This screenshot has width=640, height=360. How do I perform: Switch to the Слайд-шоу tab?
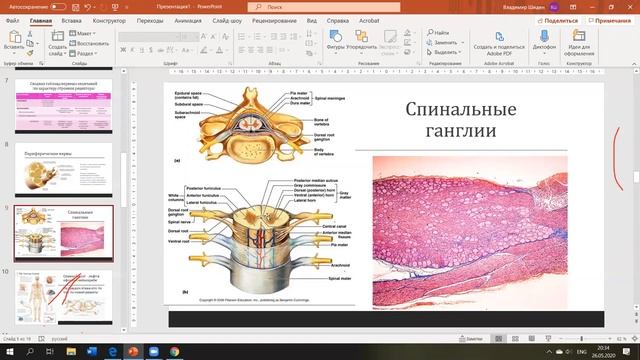click(227, 20)
